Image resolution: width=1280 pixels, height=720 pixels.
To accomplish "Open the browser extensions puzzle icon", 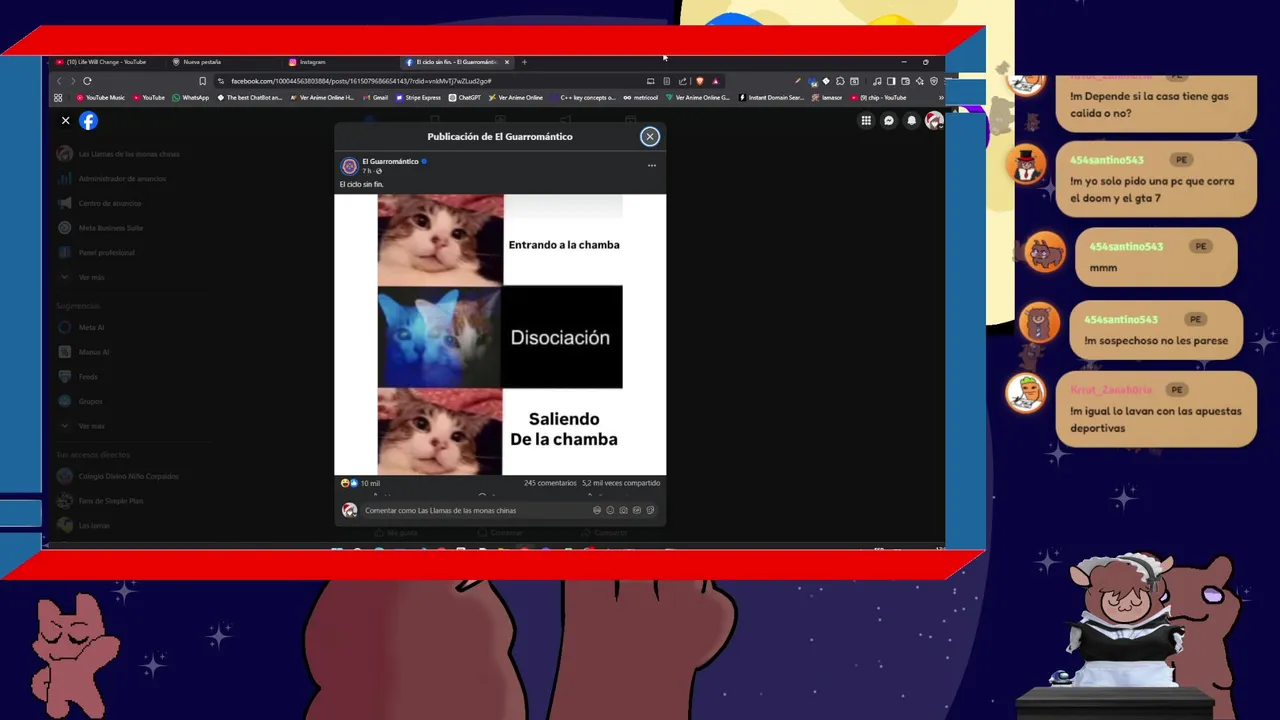I will click(x=840, y=81).
